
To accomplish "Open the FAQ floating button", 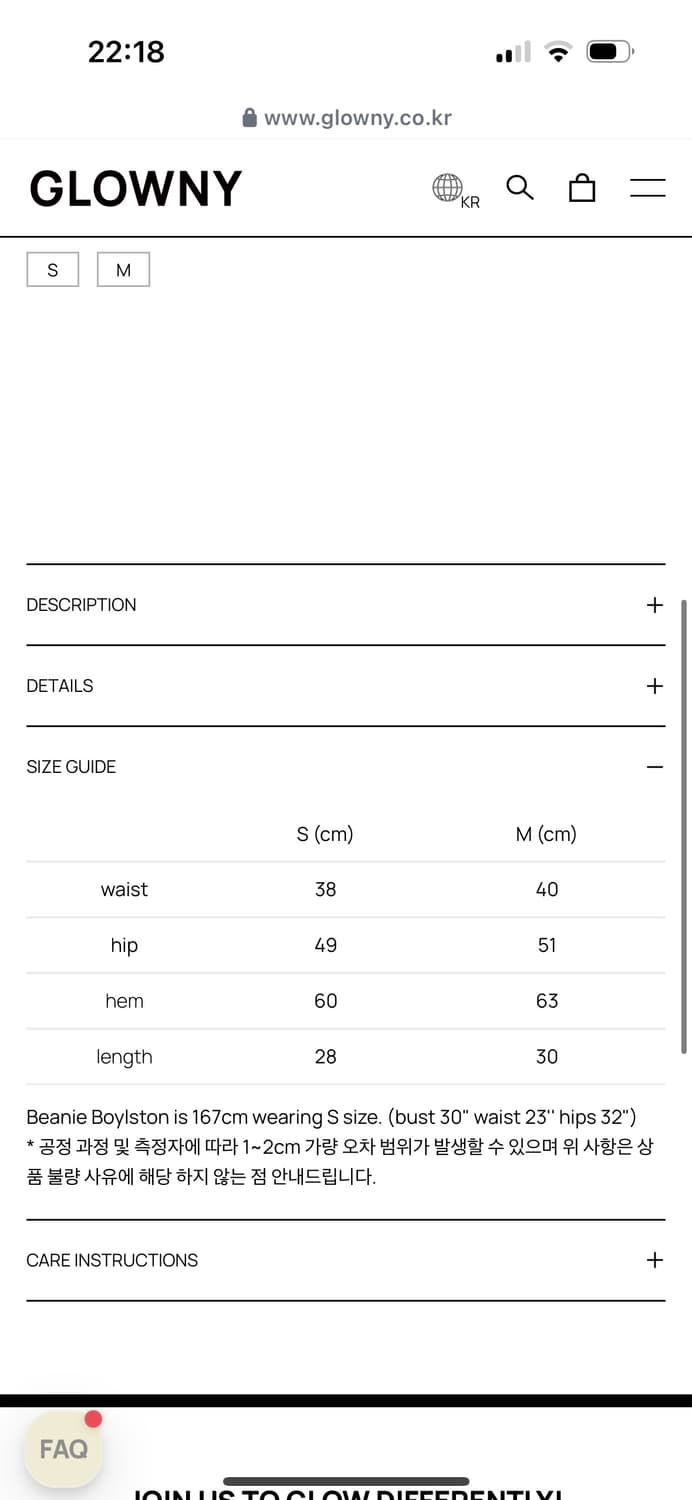I will click(x=63, y=1448).
